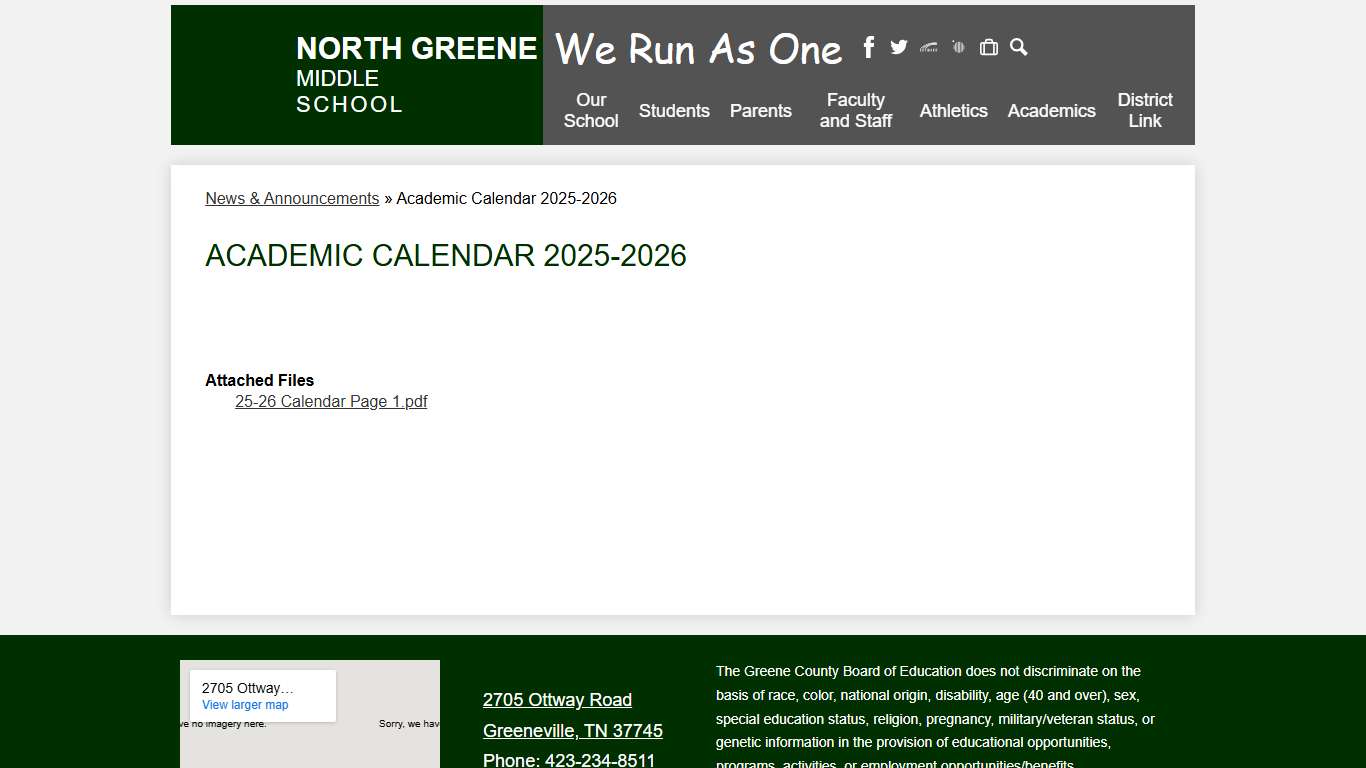
Task: Open the News & Announcements breadcrumb link
Action: 291,198
